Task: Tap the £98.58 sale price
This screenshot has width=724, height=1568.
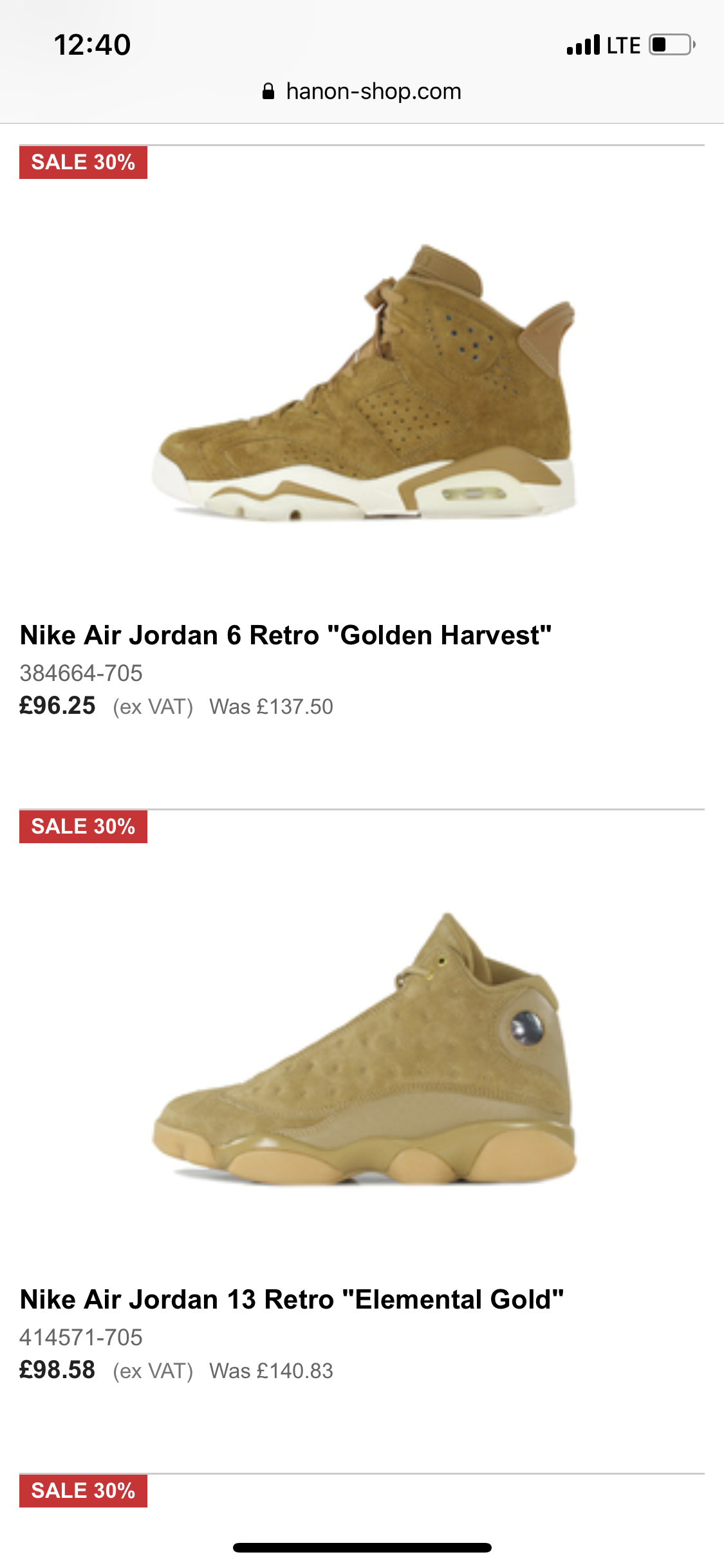Action: click(57, 1370)
